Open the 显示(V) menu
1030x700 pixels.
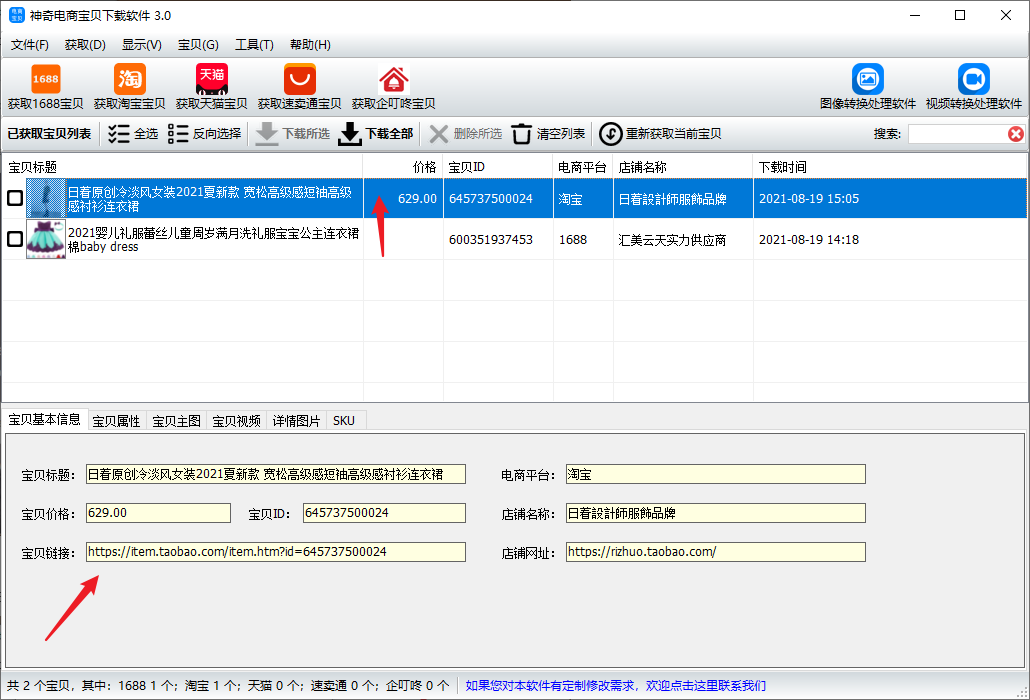pyautogui.click(x=141, y=45)
